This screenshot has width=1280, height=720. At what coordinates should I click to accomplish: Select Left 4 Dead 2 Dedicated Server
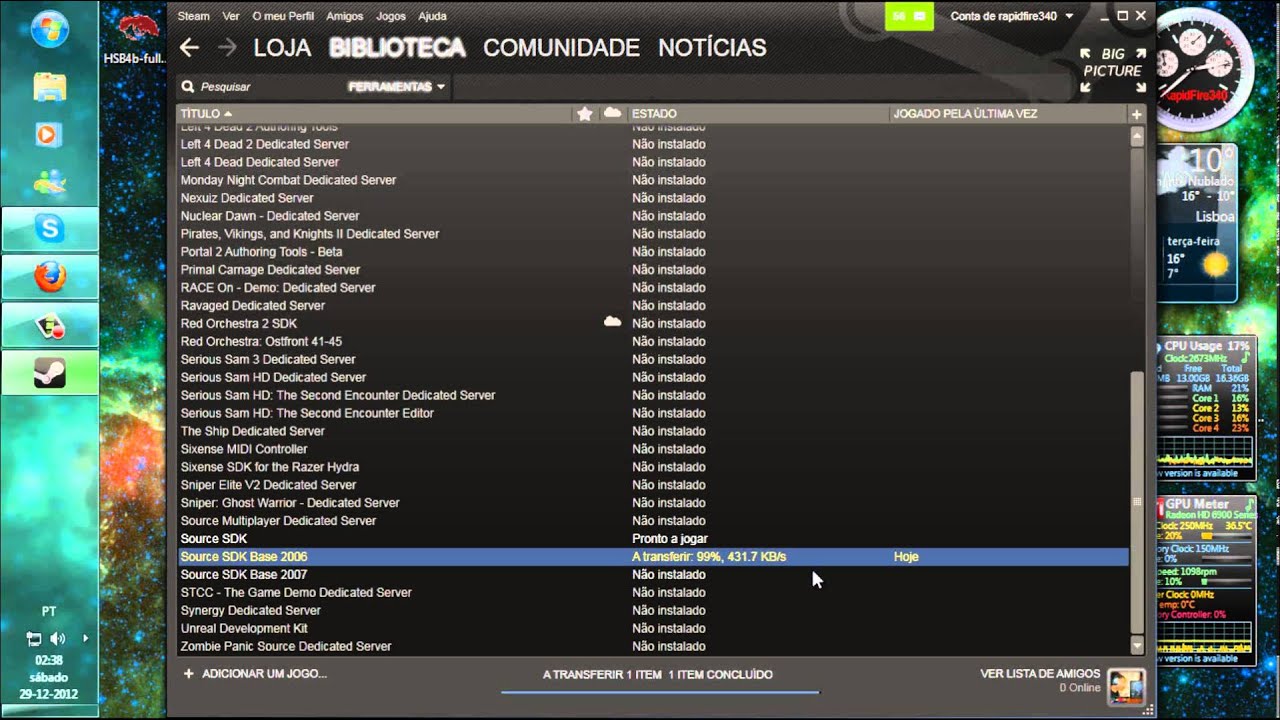point(653,144)
